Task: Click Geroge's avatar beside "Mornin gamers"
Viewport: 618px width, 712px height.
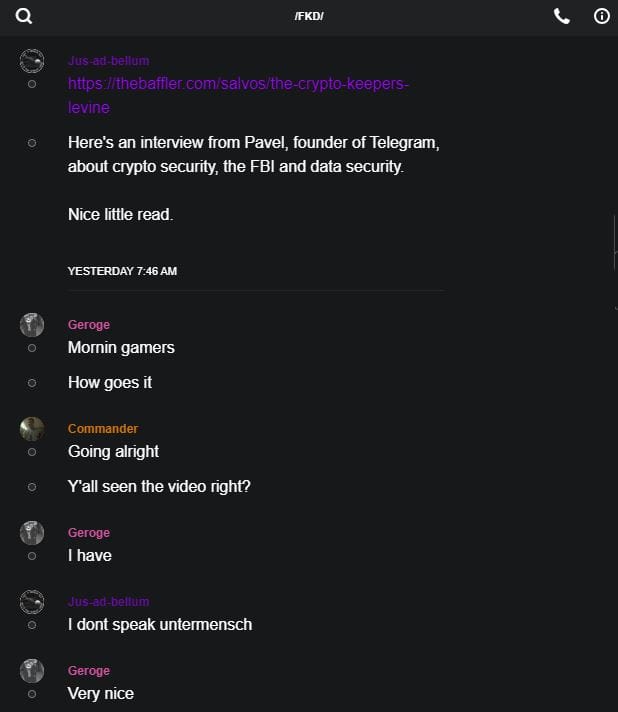Action: tap(32, 324)
